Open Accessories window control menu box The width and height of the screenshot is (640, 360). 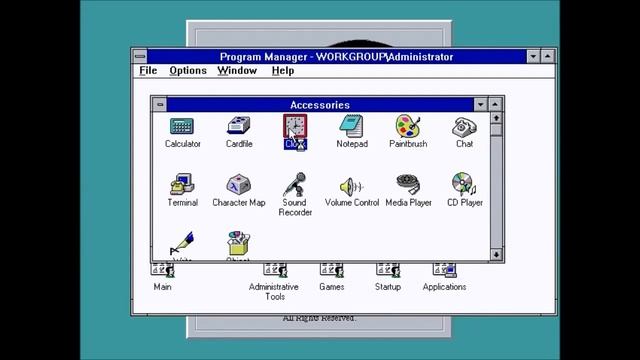[160, 105]
